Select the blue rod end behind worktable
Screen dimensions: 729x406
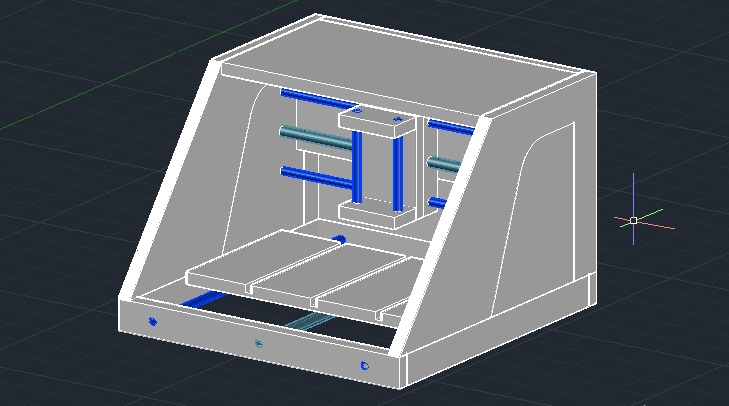pos(339,240)
